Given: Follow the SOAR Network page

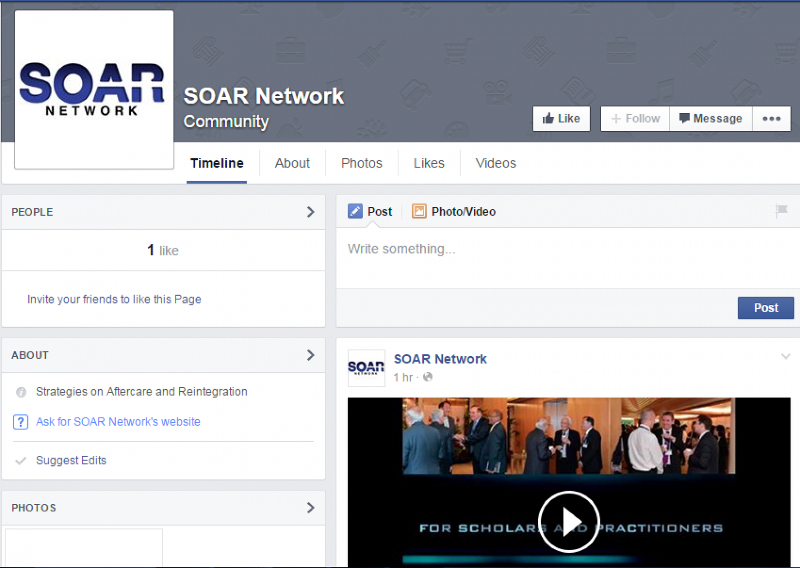Looking at the screenshot, I should 635,119.
